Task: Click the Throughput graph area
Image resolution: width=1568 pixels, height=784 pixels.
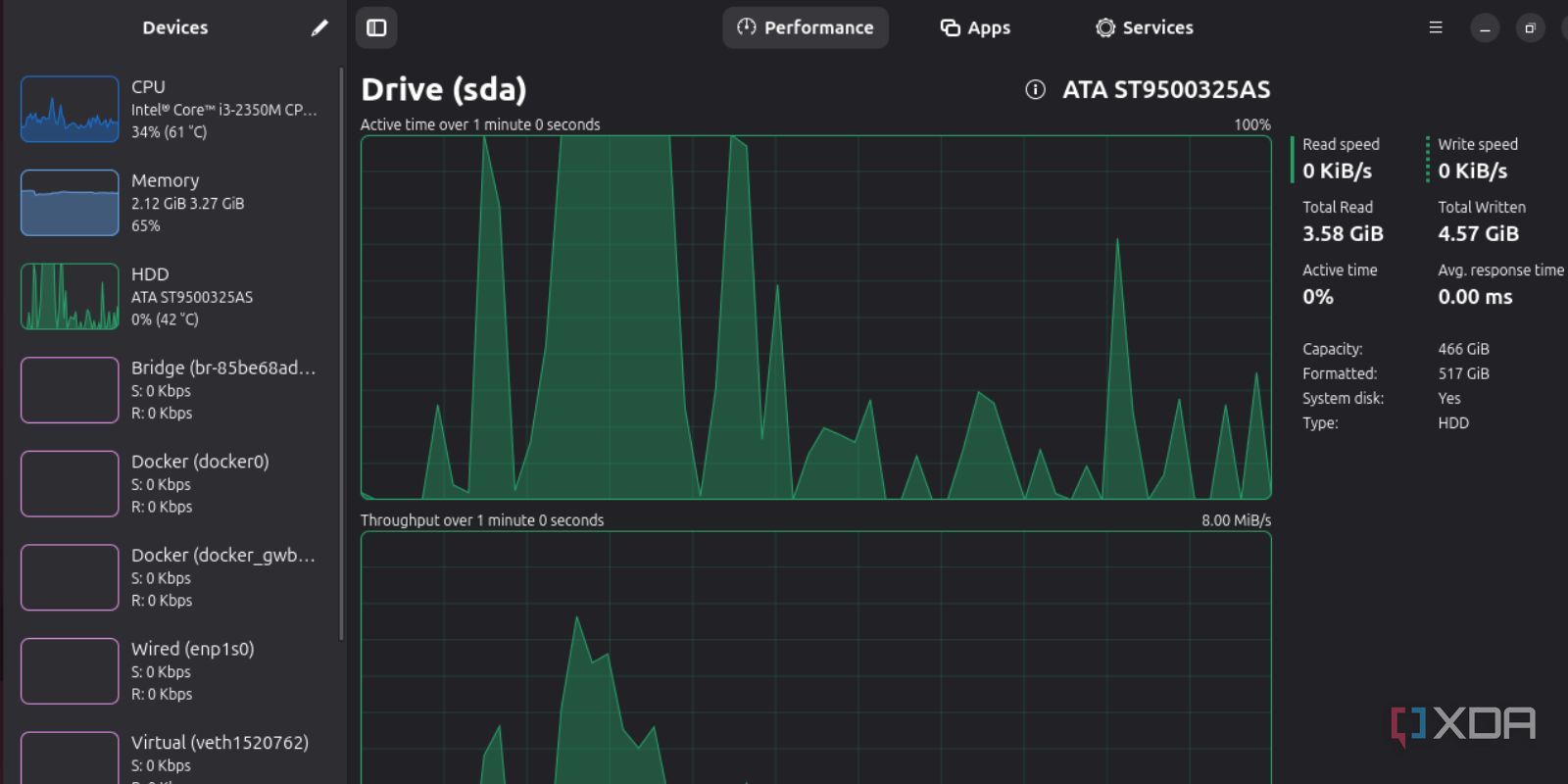Action: (x=816, y=658)
